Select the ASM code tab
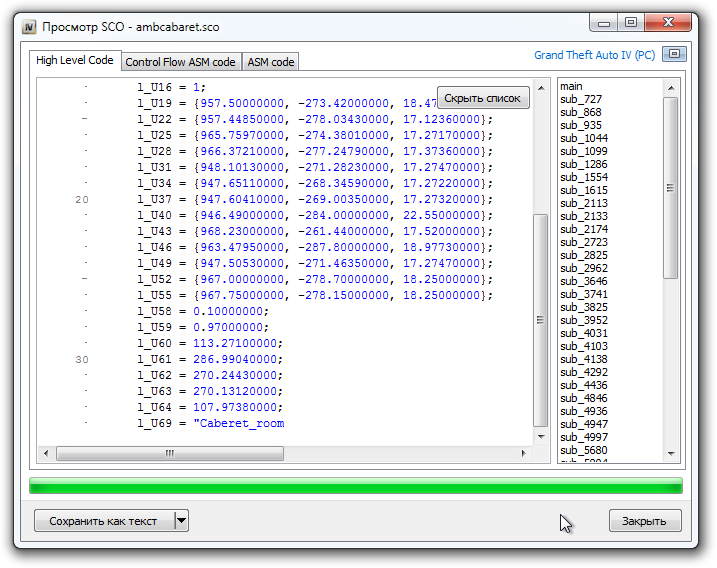Image resolution: width=717 pixels, height=568 pixels. pos(270,62)
